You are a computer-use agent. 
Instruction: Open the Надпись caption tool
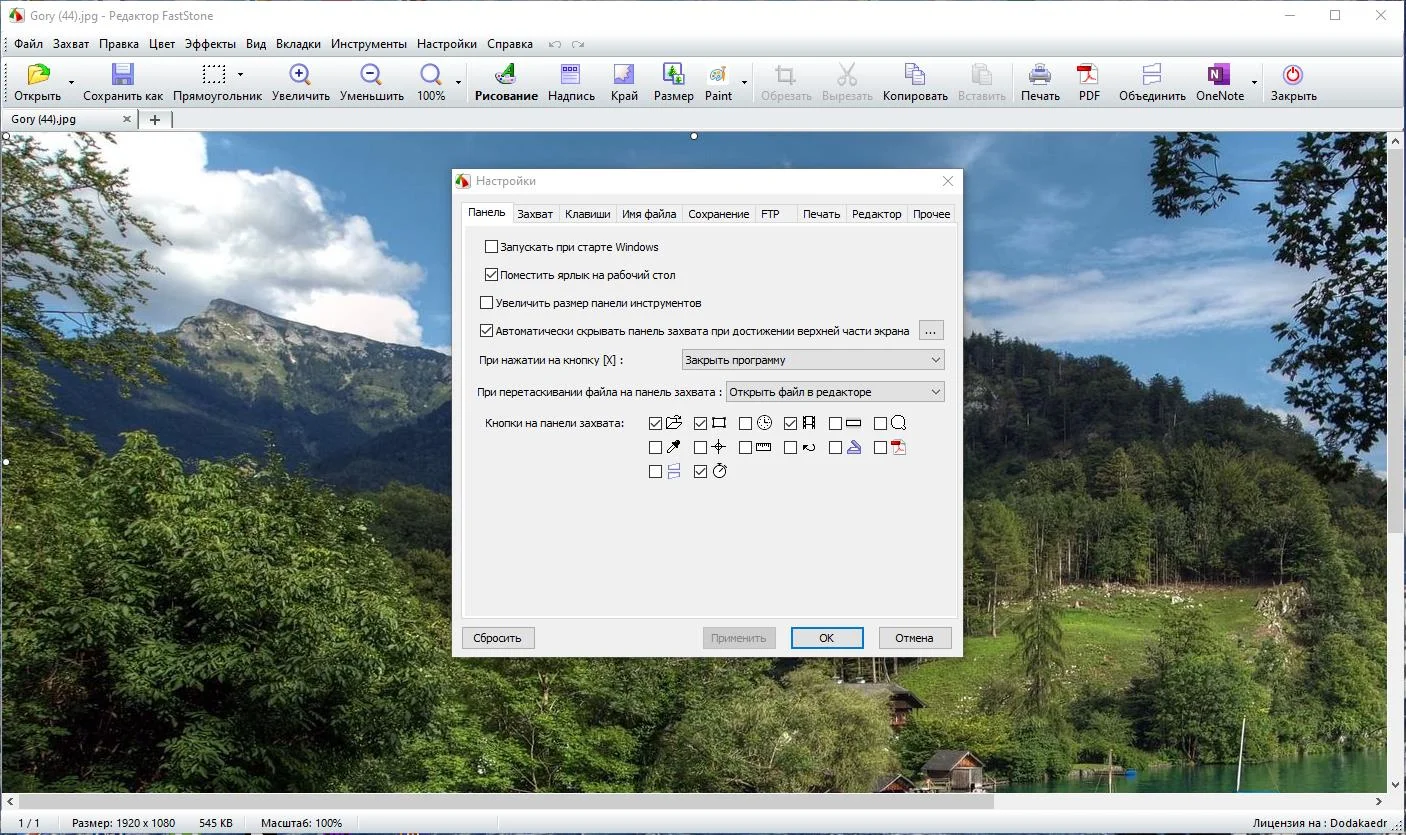[571, 74]
